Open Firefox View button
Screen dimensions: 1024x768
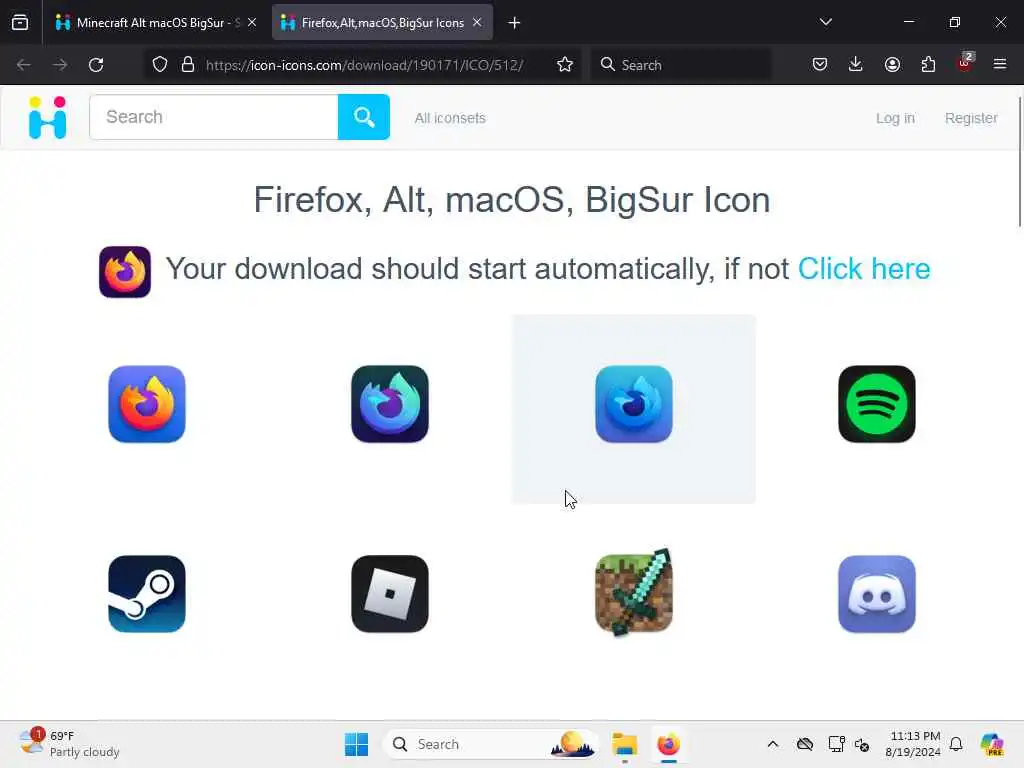point(20,23)
